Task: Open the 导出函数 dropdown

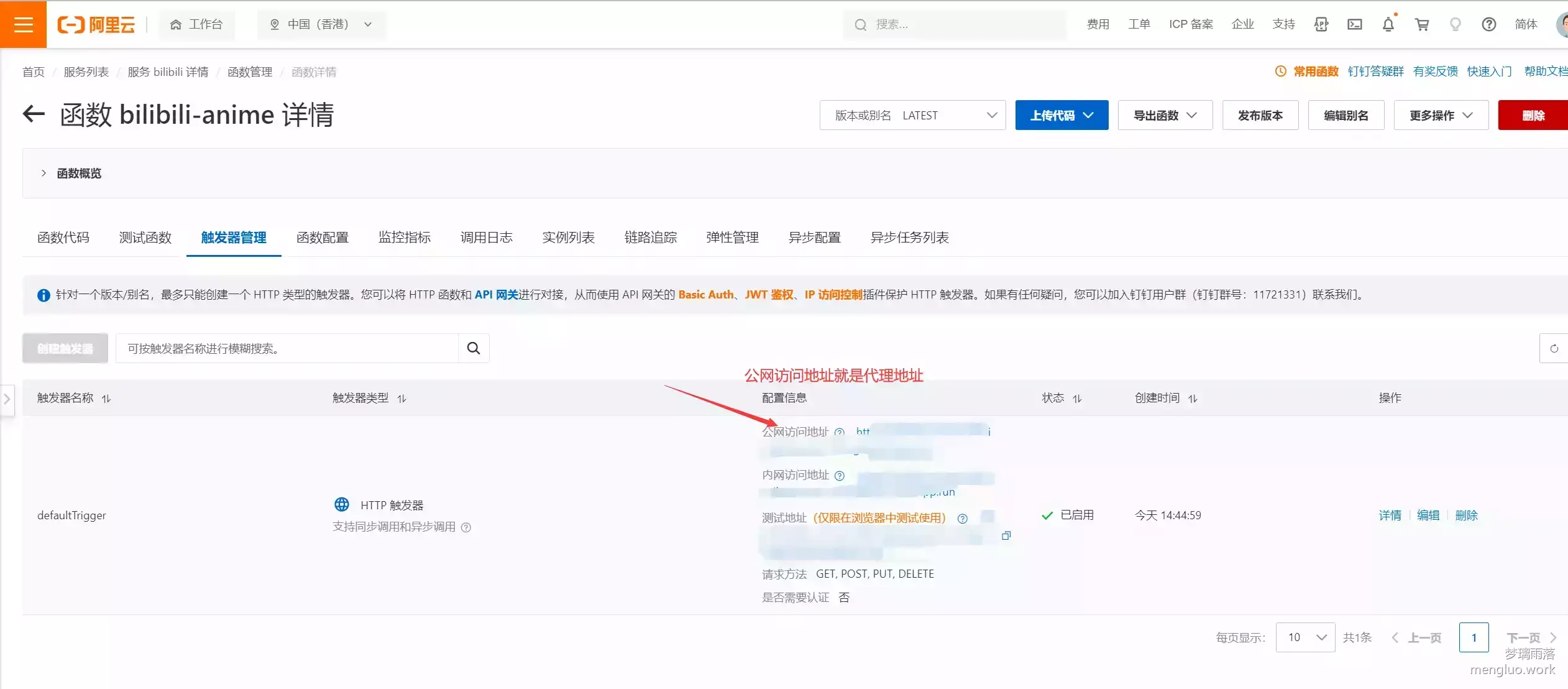Action: [1165, 115]
